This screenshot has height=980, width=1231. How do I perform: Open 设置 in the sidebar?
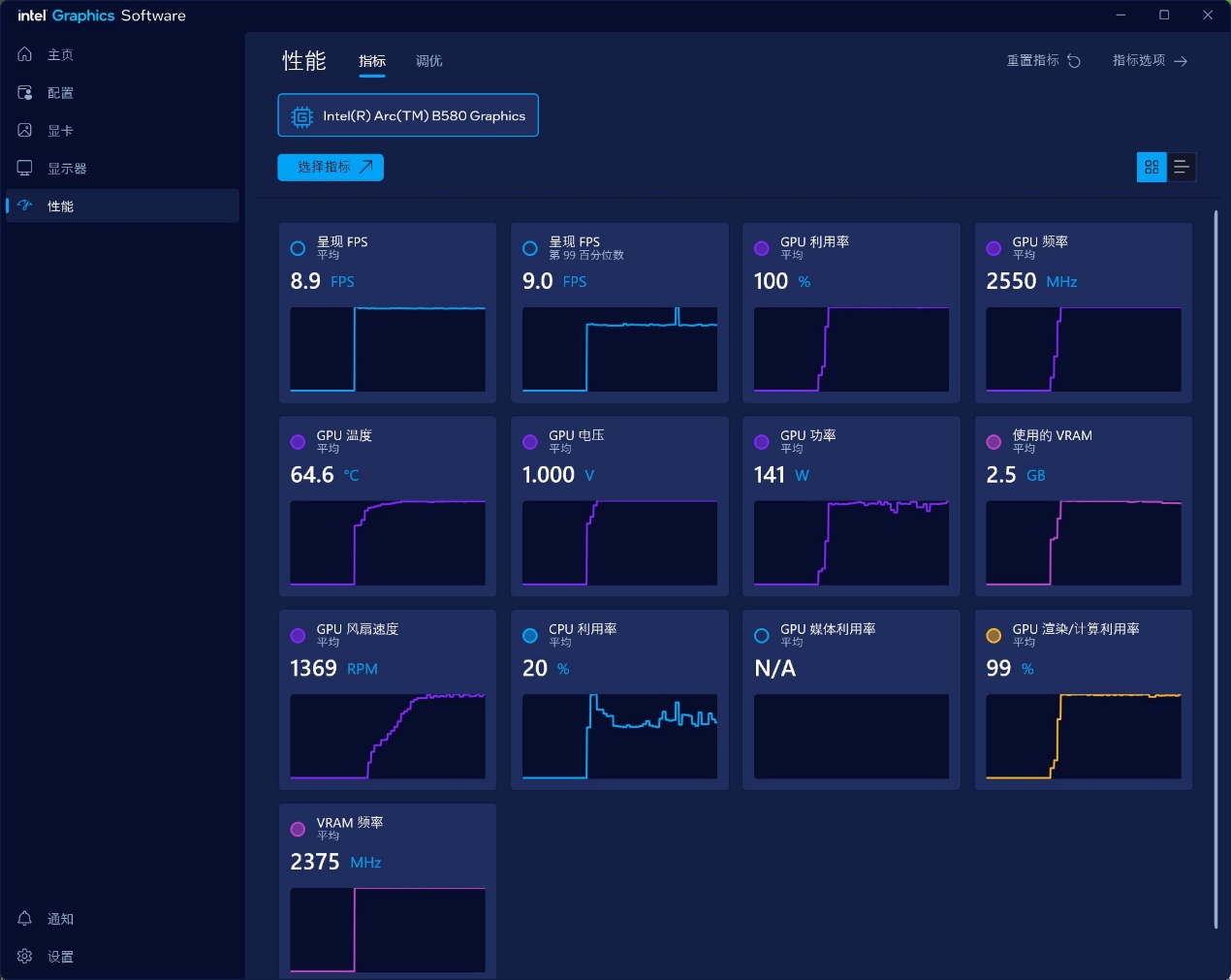[122, 956]
